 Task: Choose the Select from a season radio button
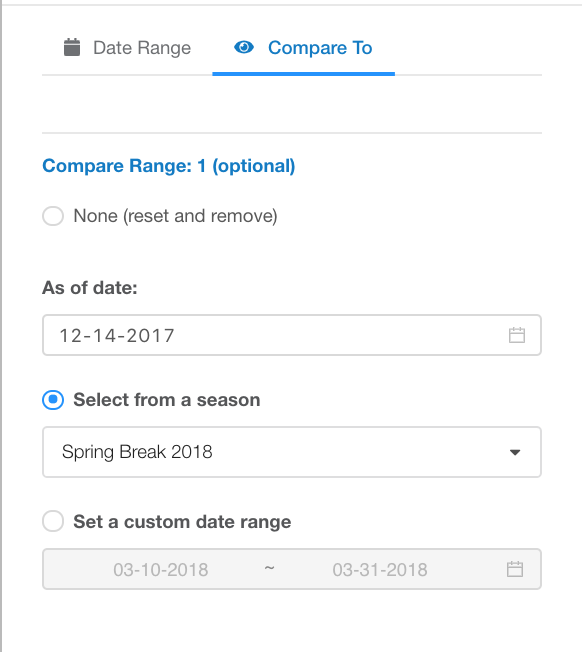pyautogui.click(x=53, y=400)
